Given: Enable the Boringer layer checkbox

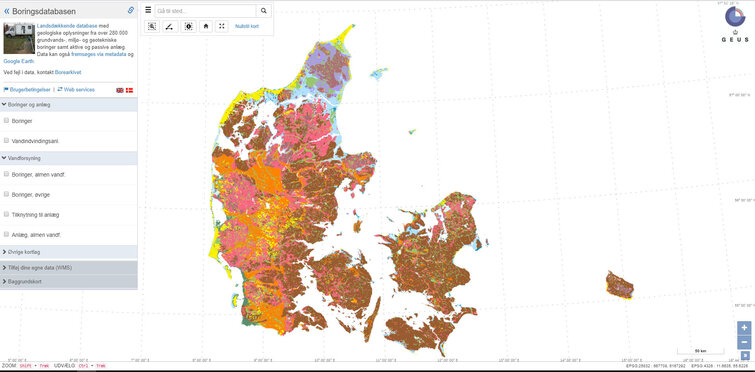Looking at the screenshot, I should pos(6,121).
